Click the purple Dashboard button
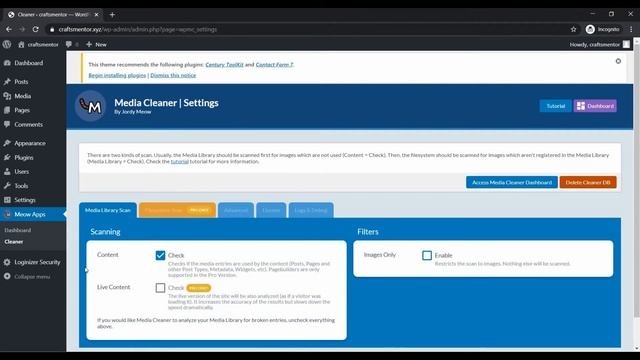The width and height of the screenshot is (640, 360). [x=595, y=106]
